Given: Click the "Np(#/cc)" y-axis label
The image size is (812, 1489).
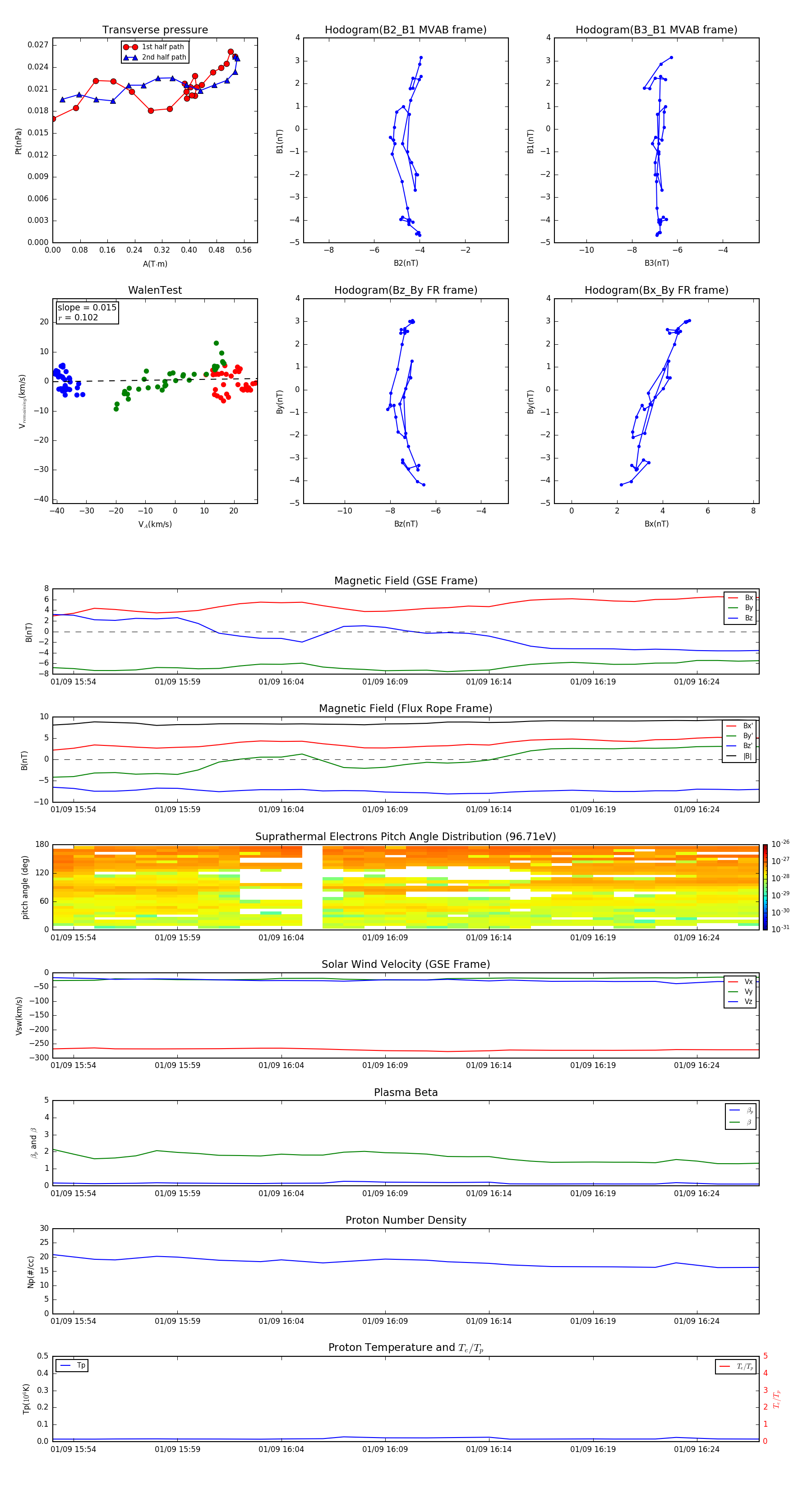Looking at the screenshot, I should pos(31,1272).
